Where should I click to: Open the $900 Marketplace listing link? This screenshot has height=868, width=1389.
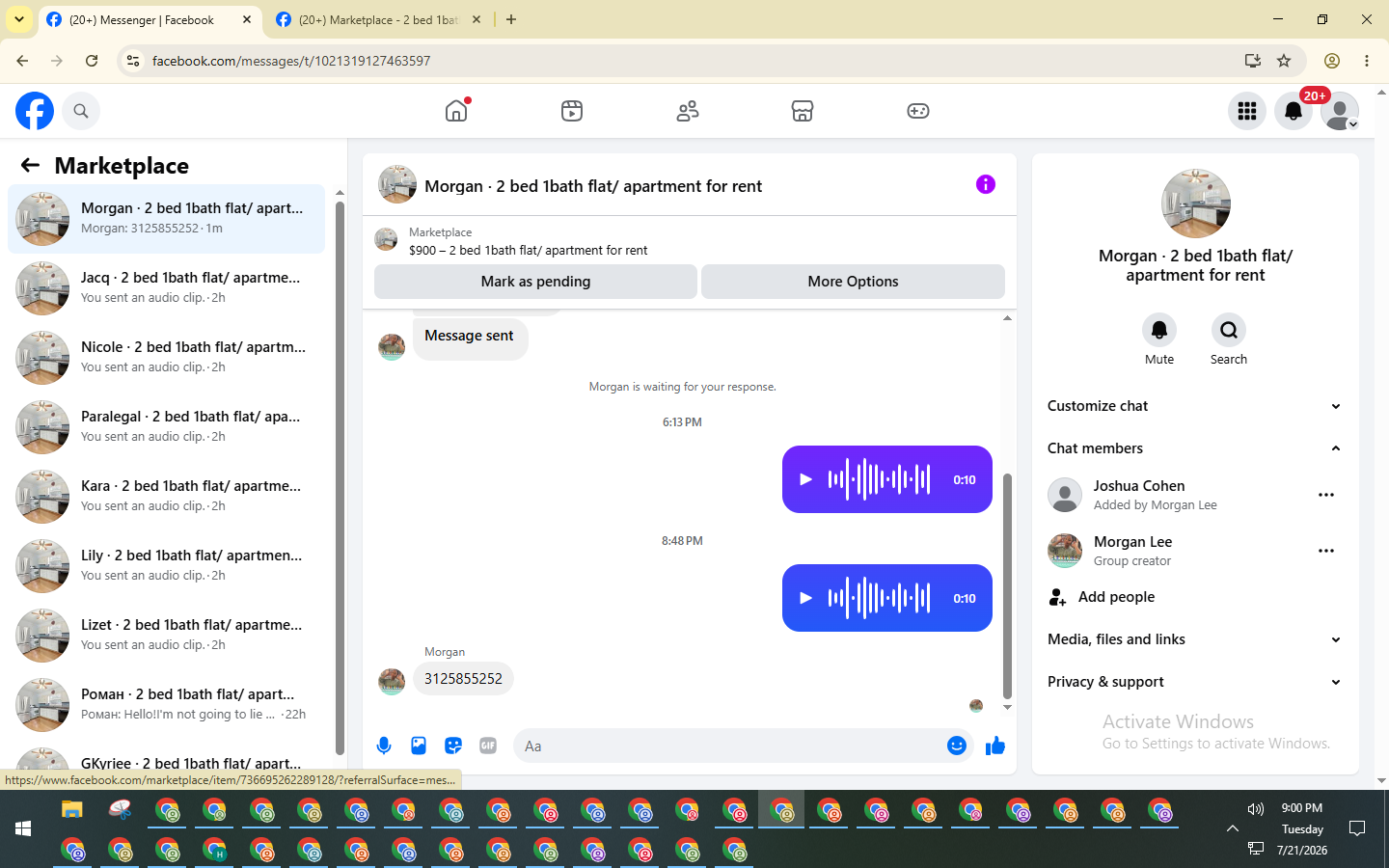point(528,251)
